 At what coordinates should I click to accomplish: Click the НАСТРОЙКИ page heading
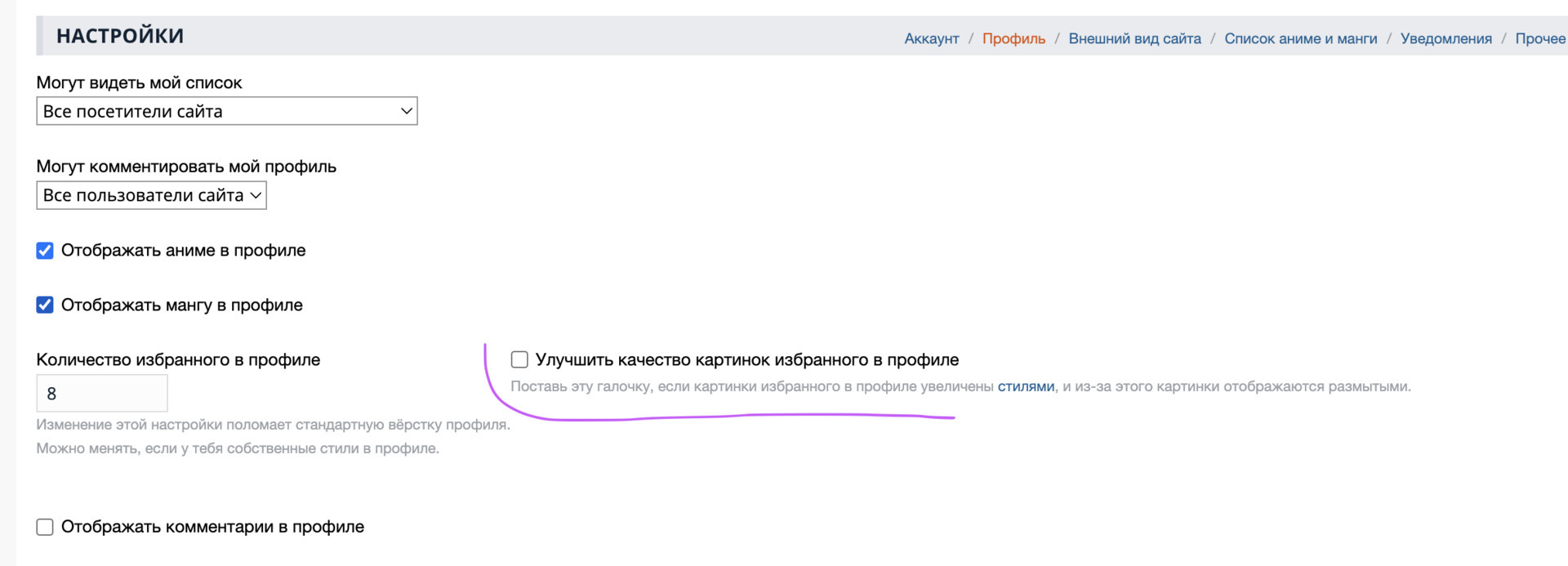coord(120,36)
